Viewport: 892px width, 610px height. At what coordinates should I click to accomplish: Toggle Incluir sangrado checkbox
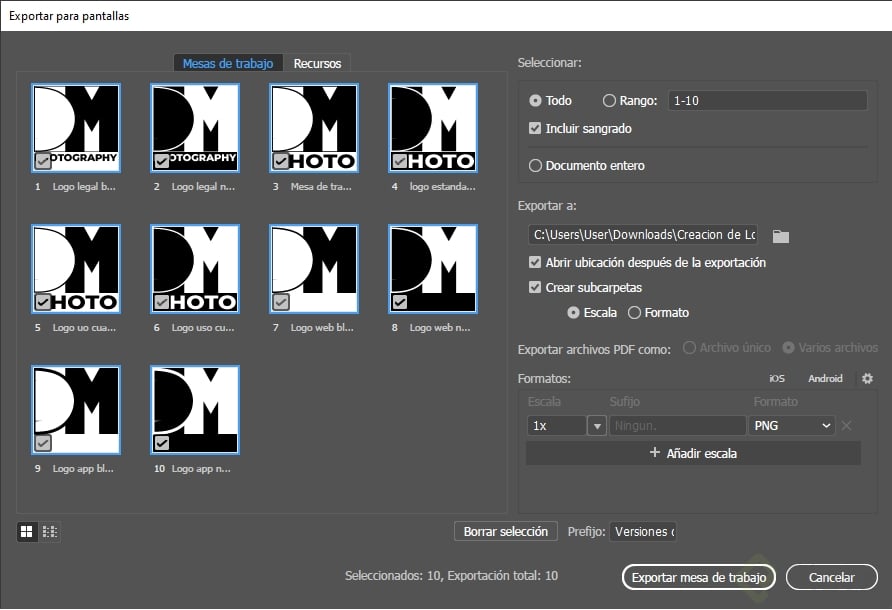pyautogui.click(x=535, y=128)
